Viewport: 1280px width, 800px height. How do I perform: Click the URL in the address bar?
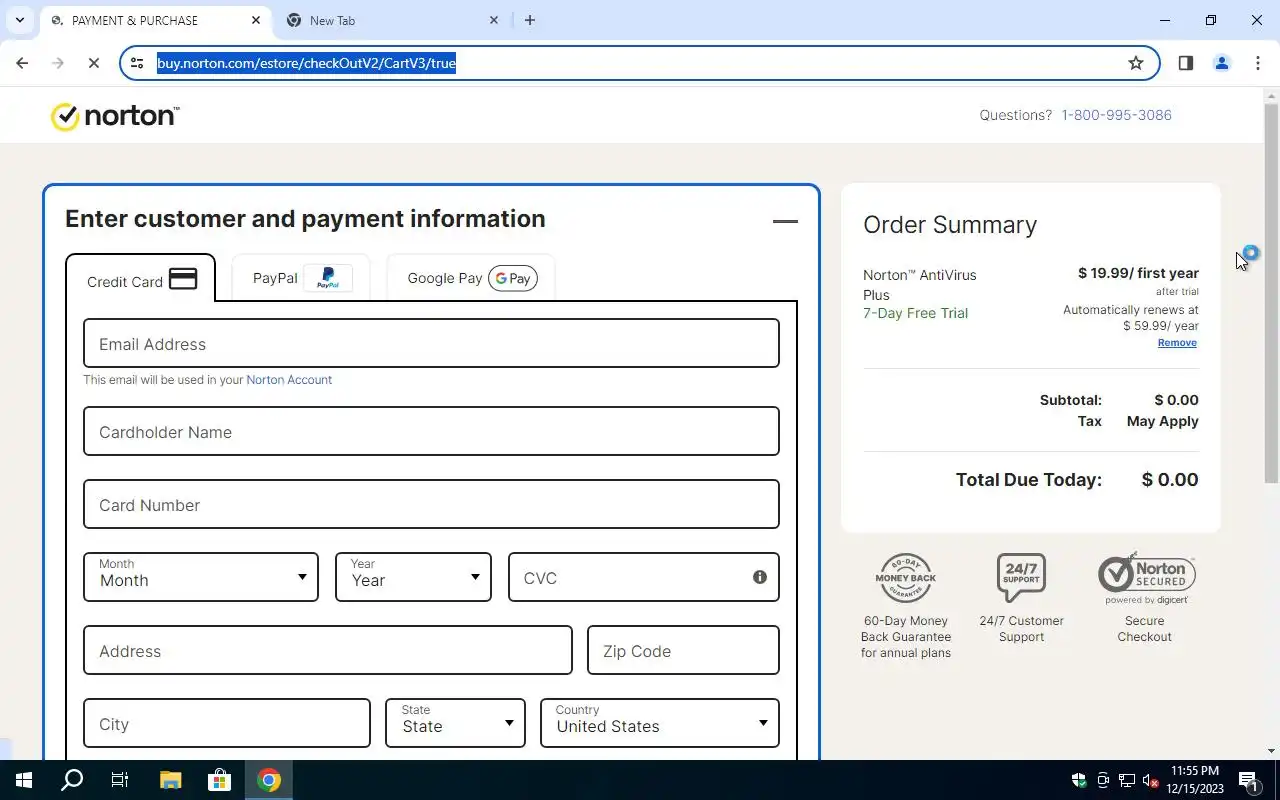306,63
